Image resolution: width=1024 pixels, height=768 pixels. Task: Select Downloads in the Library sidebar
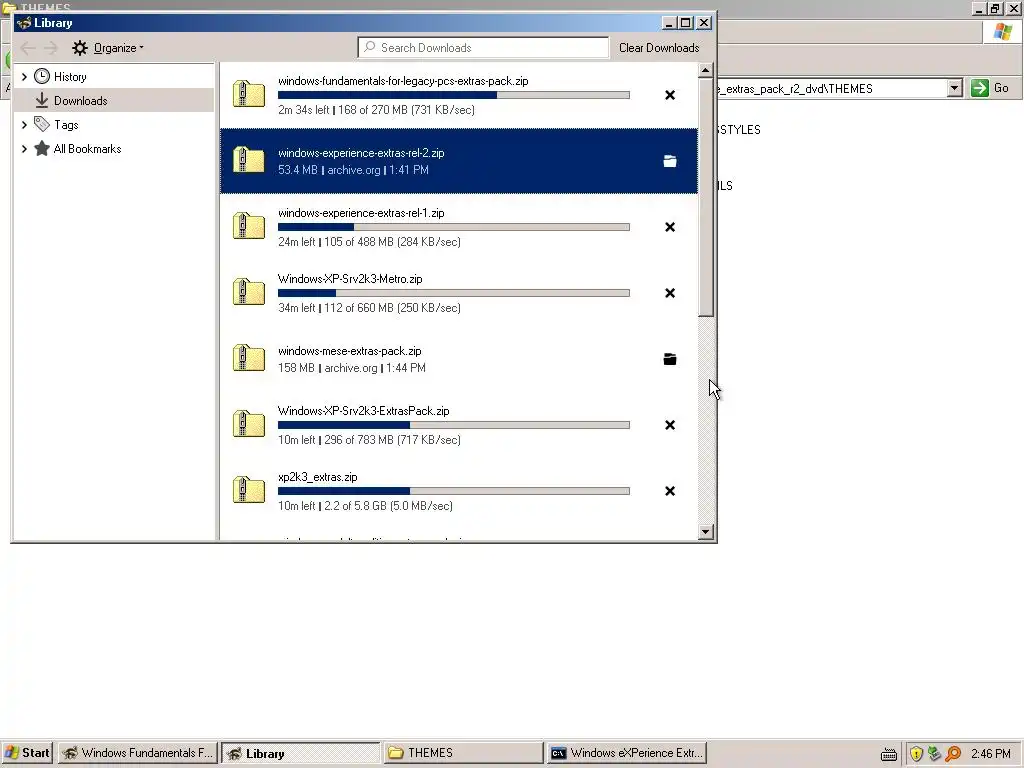coord(114,101)
